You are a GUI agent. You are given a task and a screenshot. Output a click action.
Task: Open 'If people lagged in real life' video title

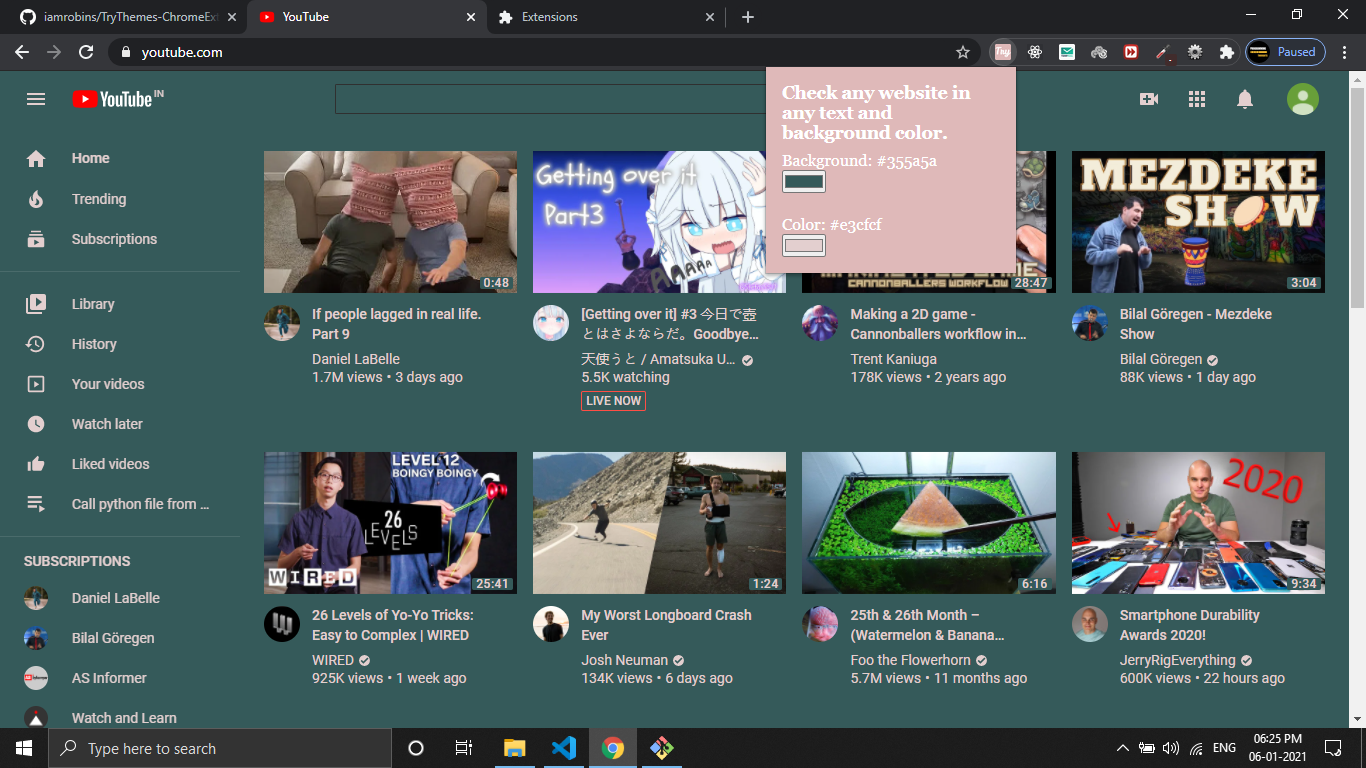(x=397, y=324)
